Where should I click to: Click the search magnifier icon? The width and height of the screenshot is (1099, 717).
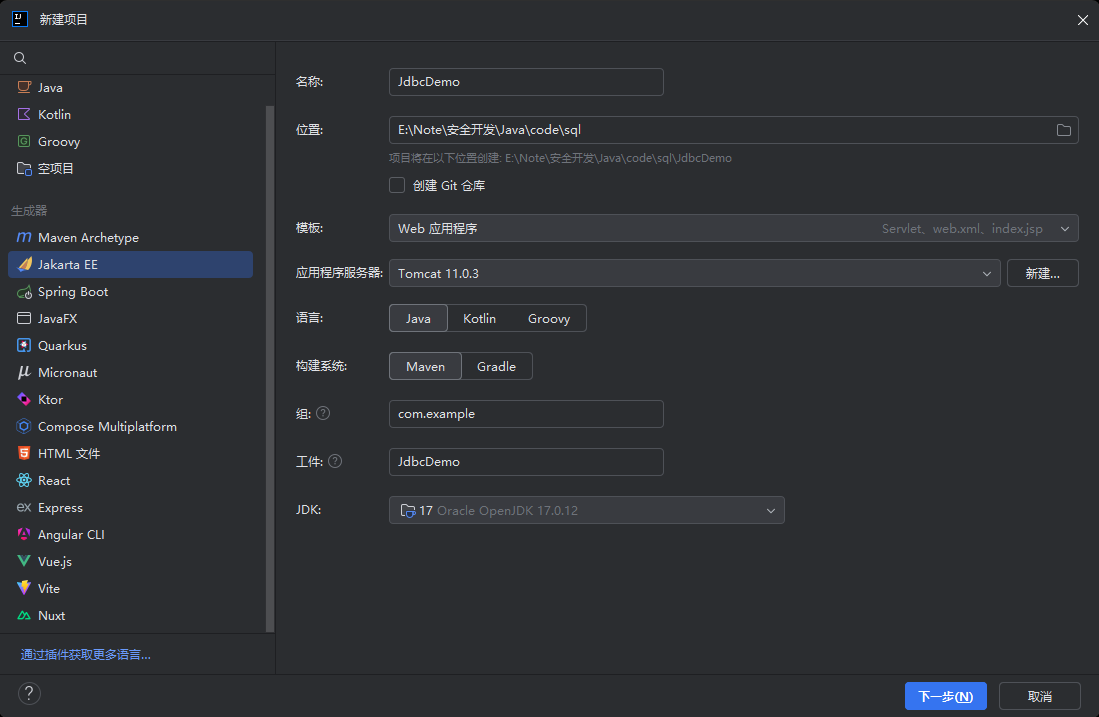click(20, 58)
